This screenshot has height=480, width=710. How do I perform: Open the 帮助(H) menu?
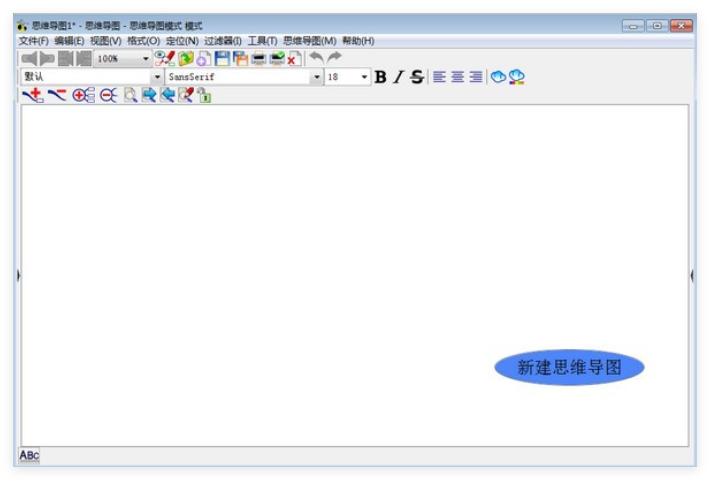point(358,41)
